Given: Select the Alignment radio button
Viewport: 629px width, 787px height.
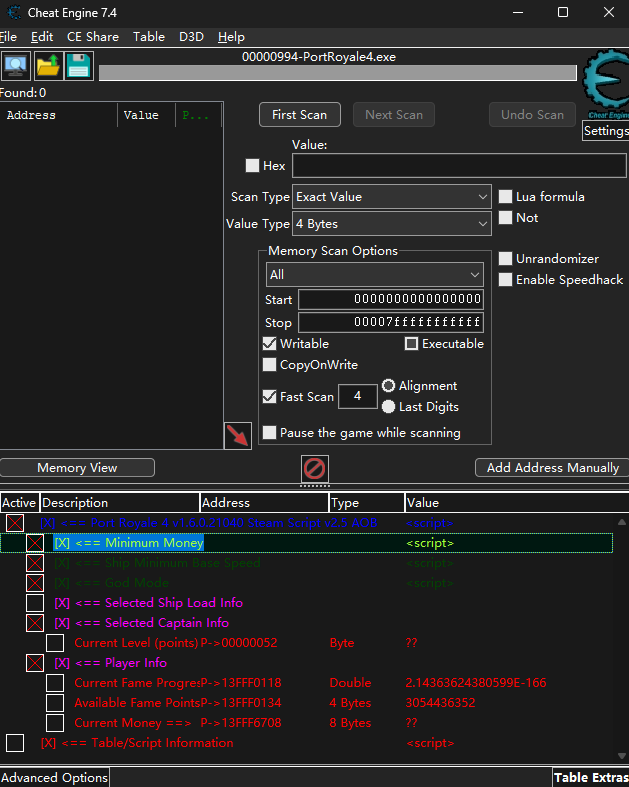Looking at the screenshot, I should click(x=388, y=385).
